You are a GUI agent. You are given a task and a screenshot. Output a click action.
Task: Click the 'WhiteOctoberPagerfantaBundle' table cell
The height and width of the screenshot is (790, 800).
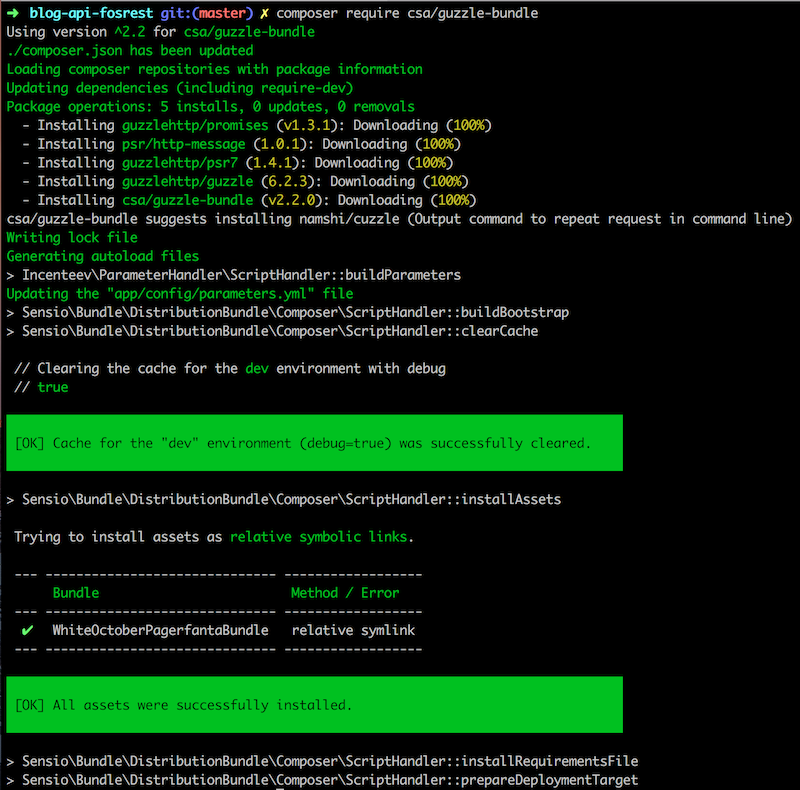[160, 631]
